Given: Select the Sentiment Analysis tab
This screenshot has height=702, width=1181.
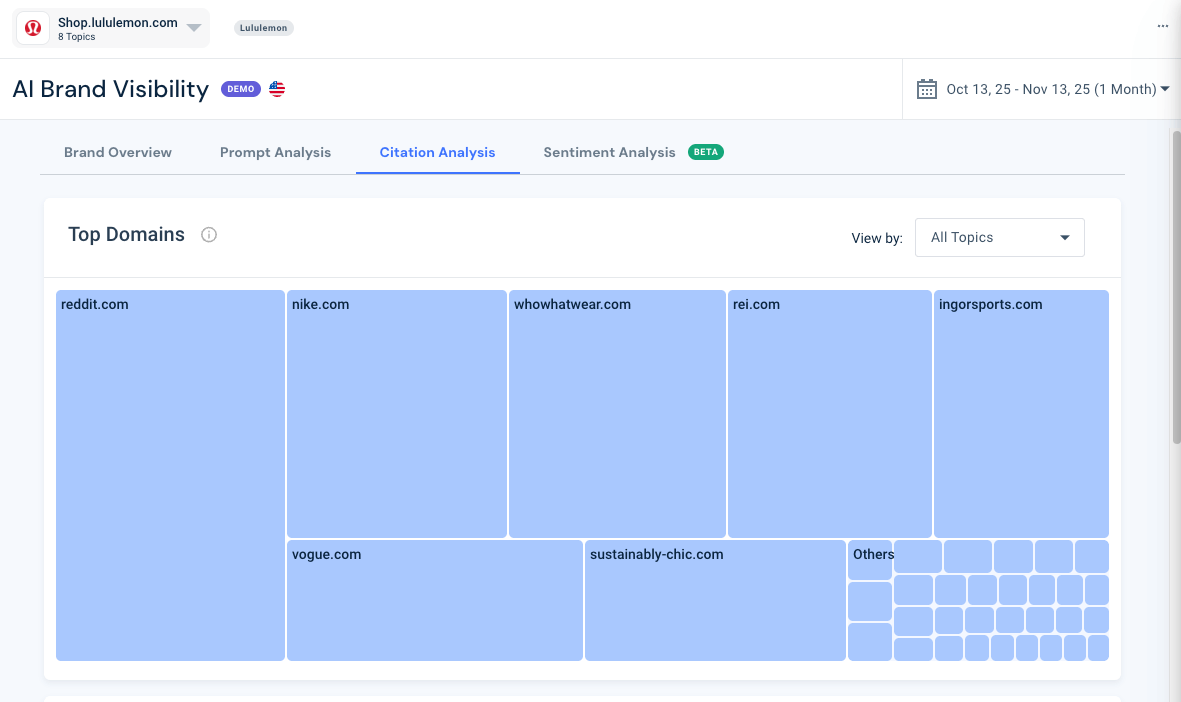Looking at the screenshot, I should 609,152.
